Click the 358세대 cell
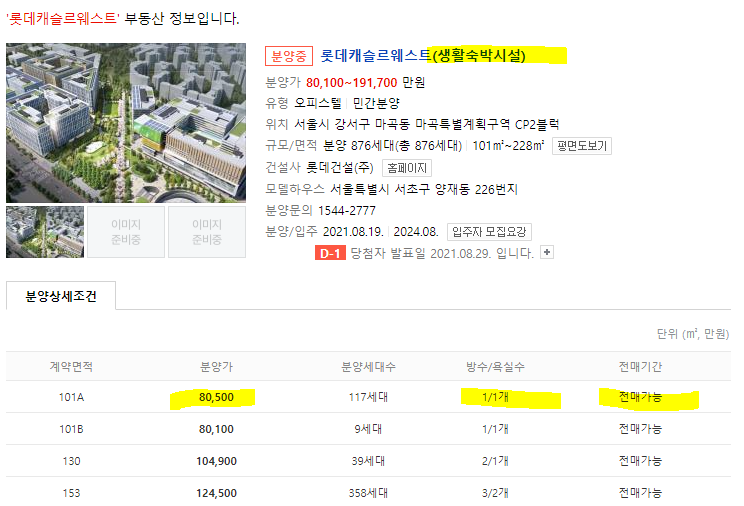This screenshot has width=744, height=506. click(368, 493)
